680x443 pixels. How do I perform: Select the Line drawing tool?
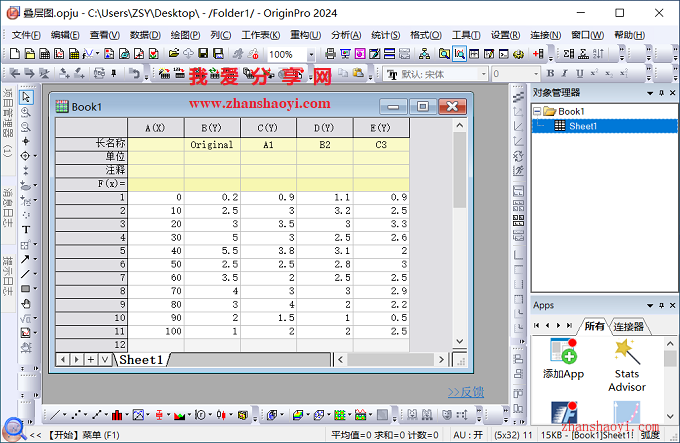pos(25,274)
